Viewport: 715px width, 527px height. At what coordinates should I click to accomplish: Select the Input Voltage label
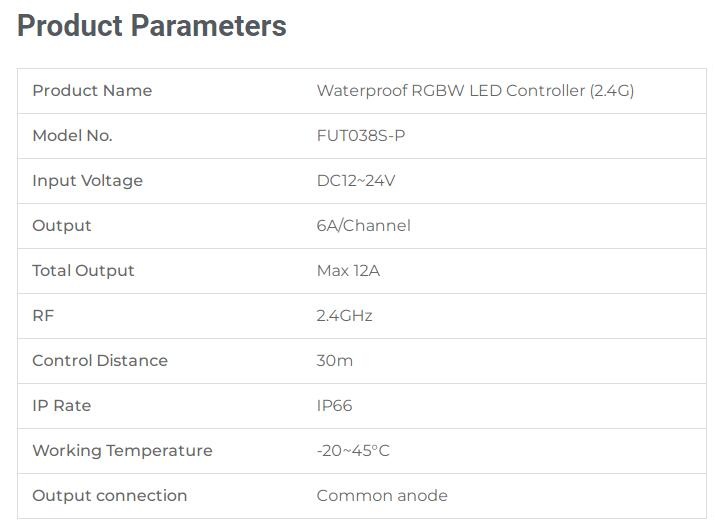88,181
